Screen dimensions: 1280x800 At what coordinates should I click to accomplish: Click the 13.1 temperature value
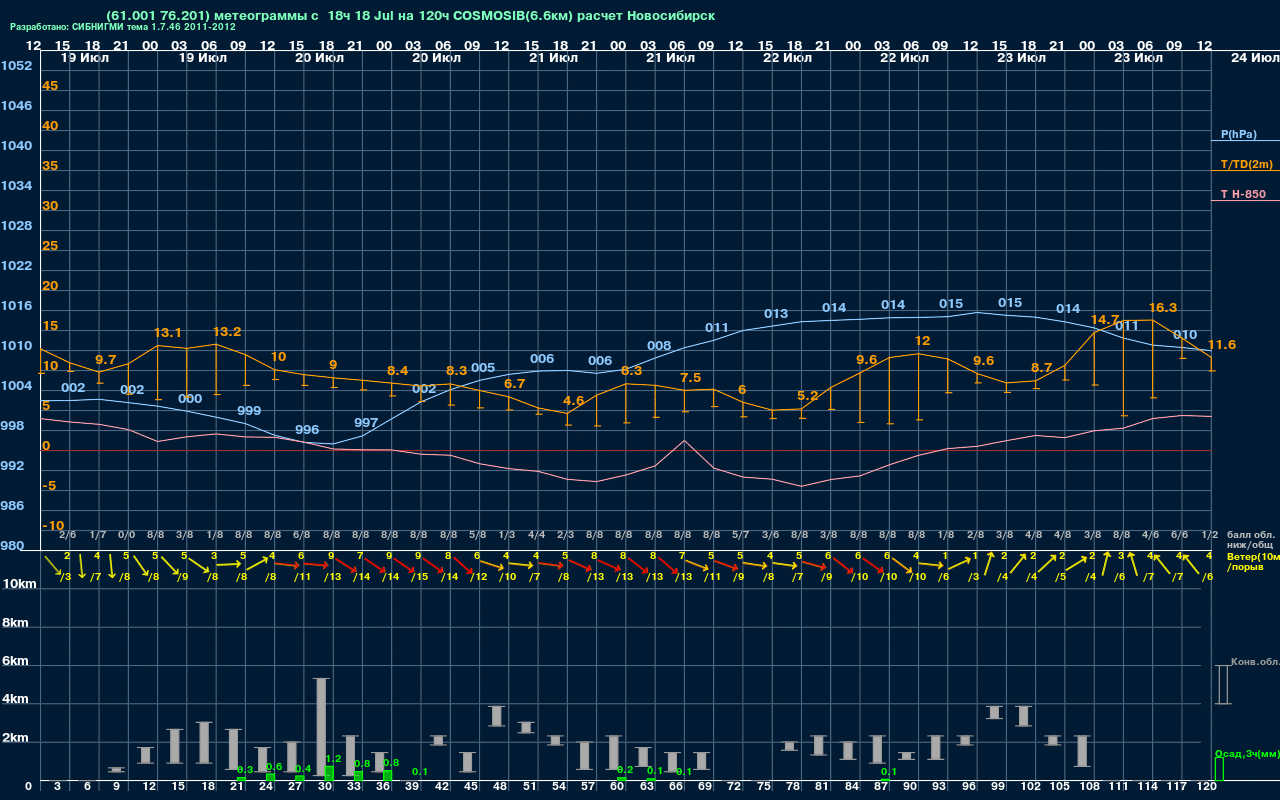point(168,333)
